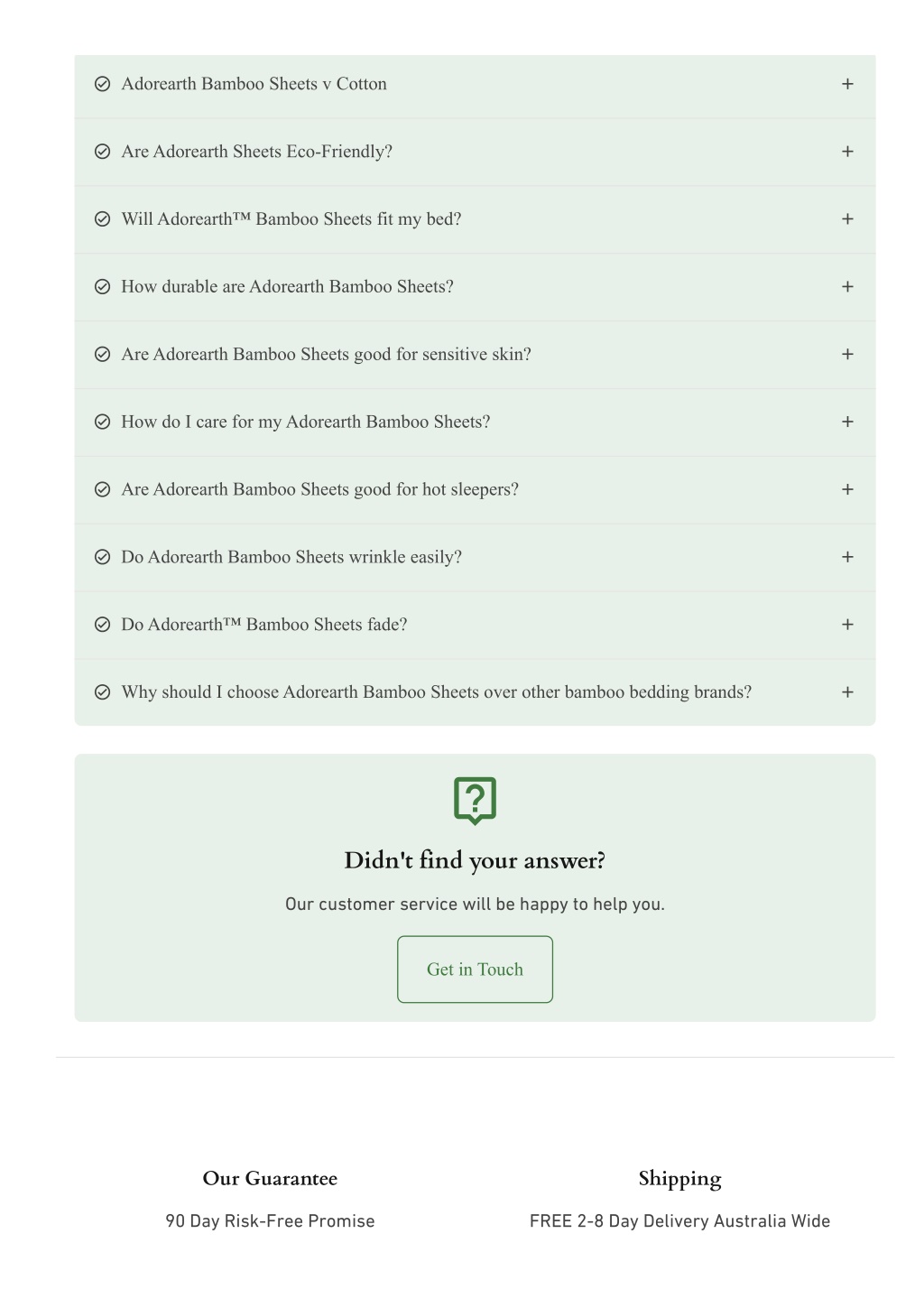Click plus icon beside Eco-Friendly question
Image resolution: width=924 pixels, height=1308 pixels.
coord(847,152)
